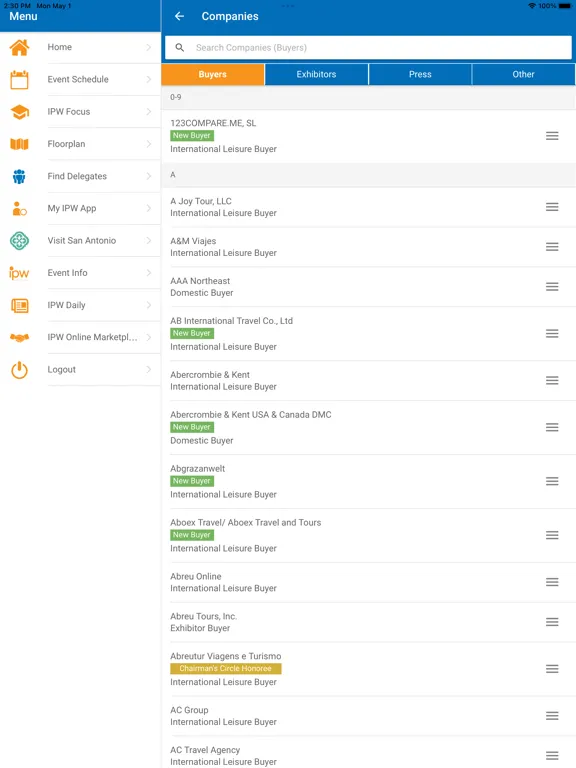Expand the IPW Focus chevron
This screenshot has height=768, width=576.
click(x=148, y=112)
